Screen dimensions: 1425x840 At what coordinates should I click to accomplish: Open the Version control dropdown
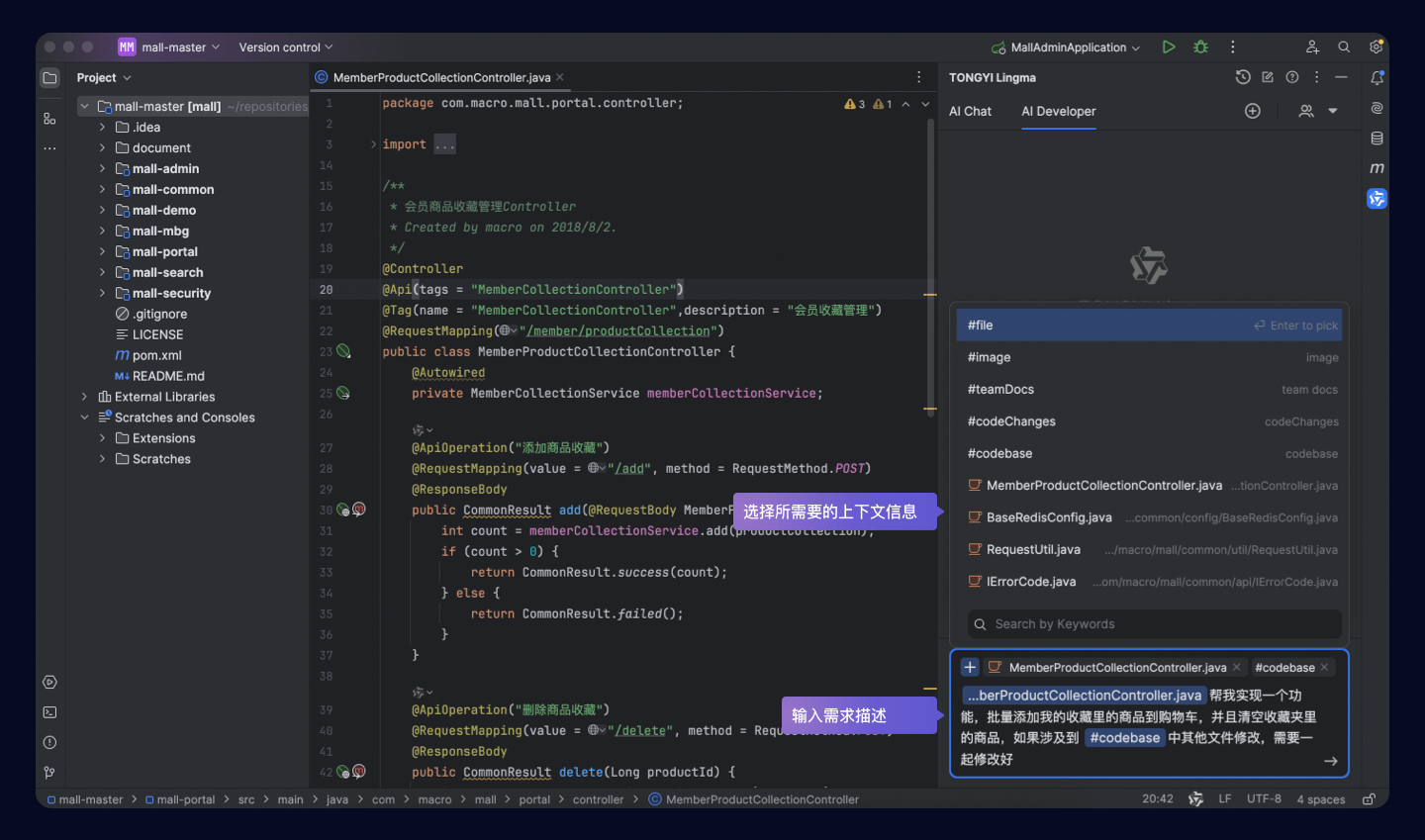click(285, 47)
